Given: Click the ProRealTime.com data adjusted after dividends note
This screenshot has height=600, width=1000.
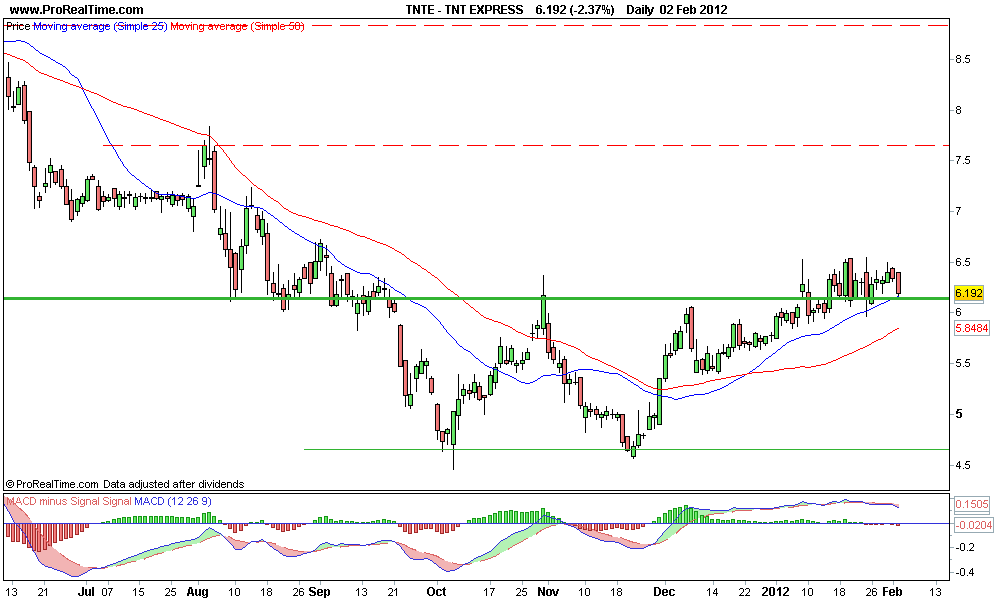Looking at the screenshot, I should pos(125,484).
